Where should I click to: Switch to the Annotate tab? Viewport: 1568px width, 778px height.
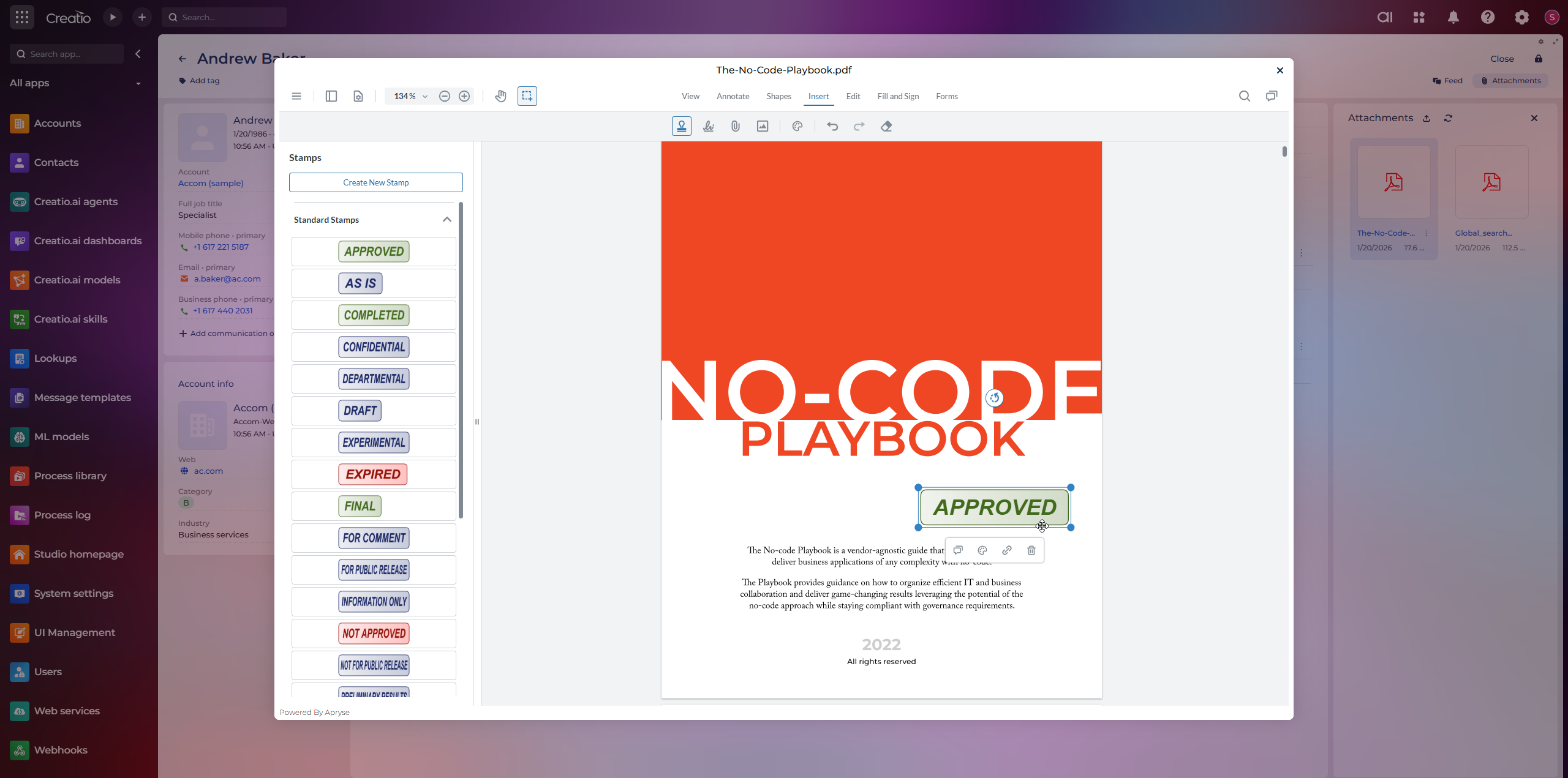733,96
